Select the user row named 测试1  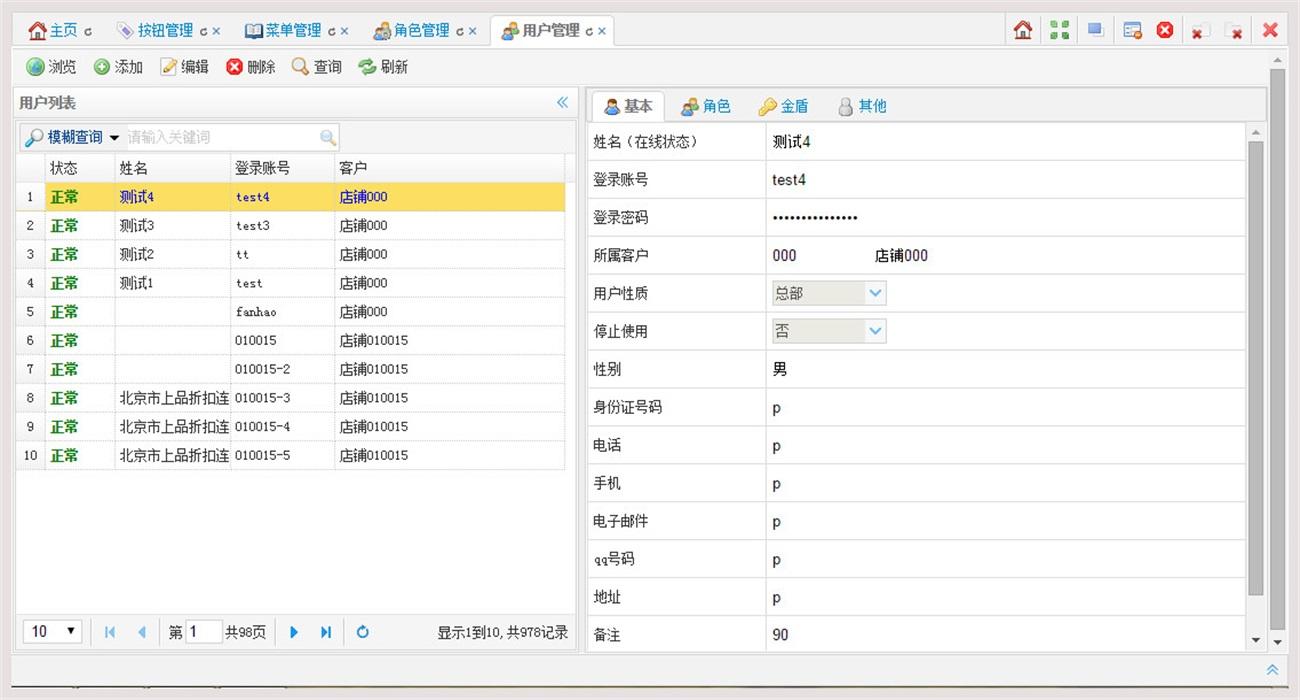click(291, 283)
